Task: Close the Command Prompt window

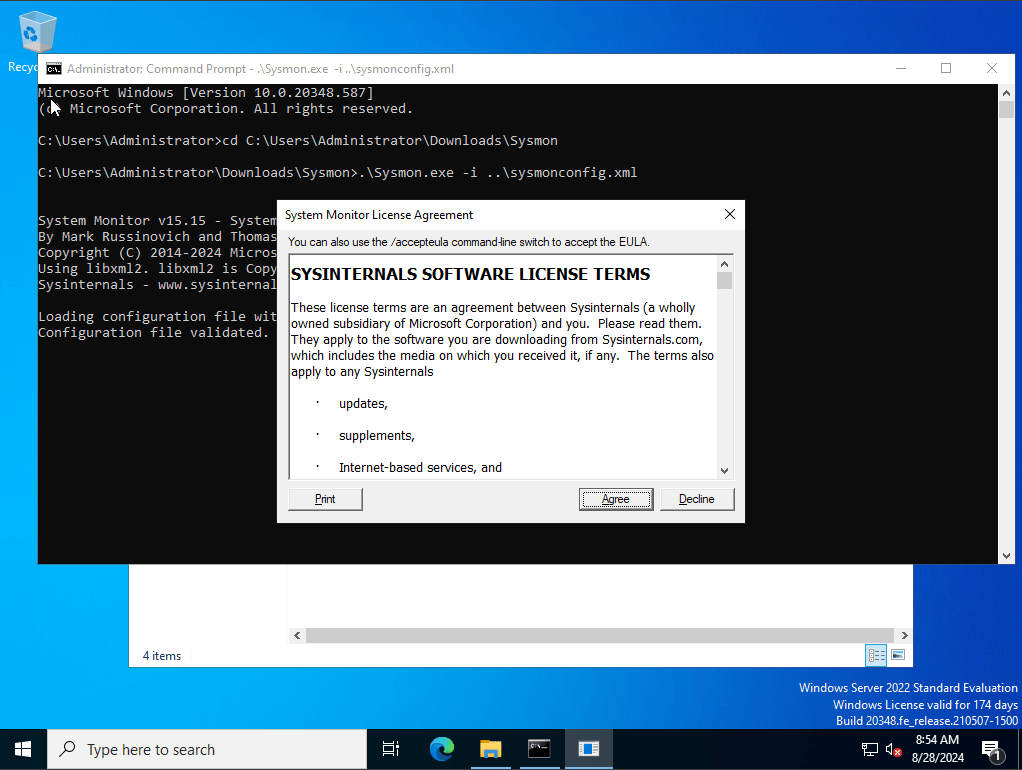Action: pyautogui.click(x=991, y=68)
